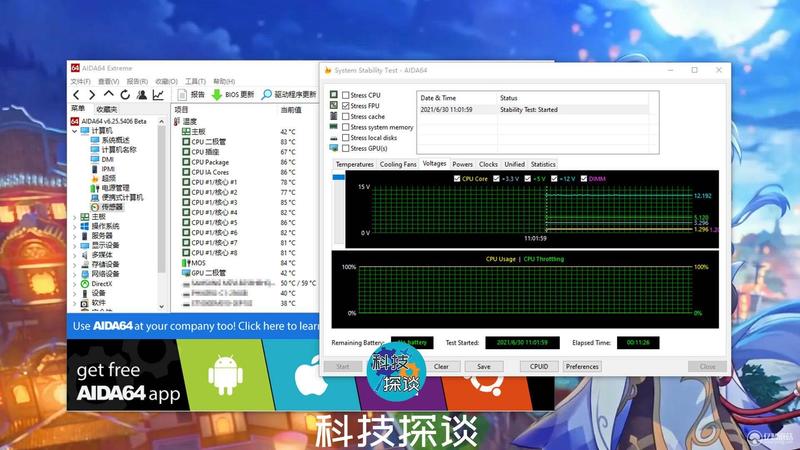Expand the 显示设备 tree node arrow
Viewport: 800px width, 450px height.
pyautogui.click(x=75, y=246)
